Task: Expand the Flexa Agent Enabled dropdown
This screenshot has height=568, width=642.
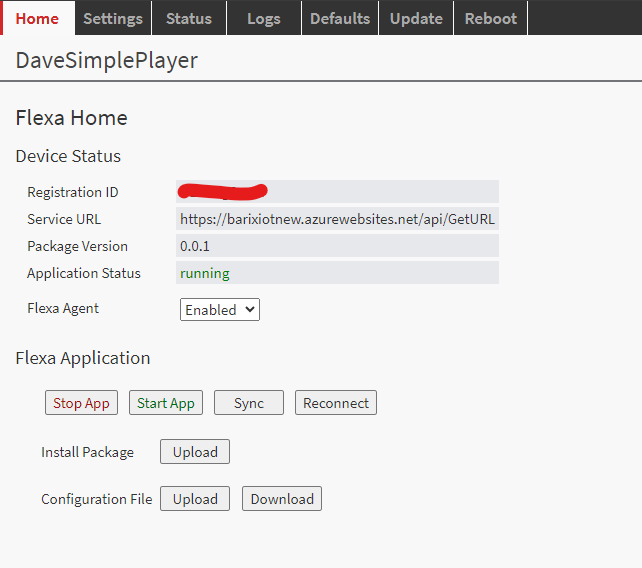Action: tap(220, 310)
